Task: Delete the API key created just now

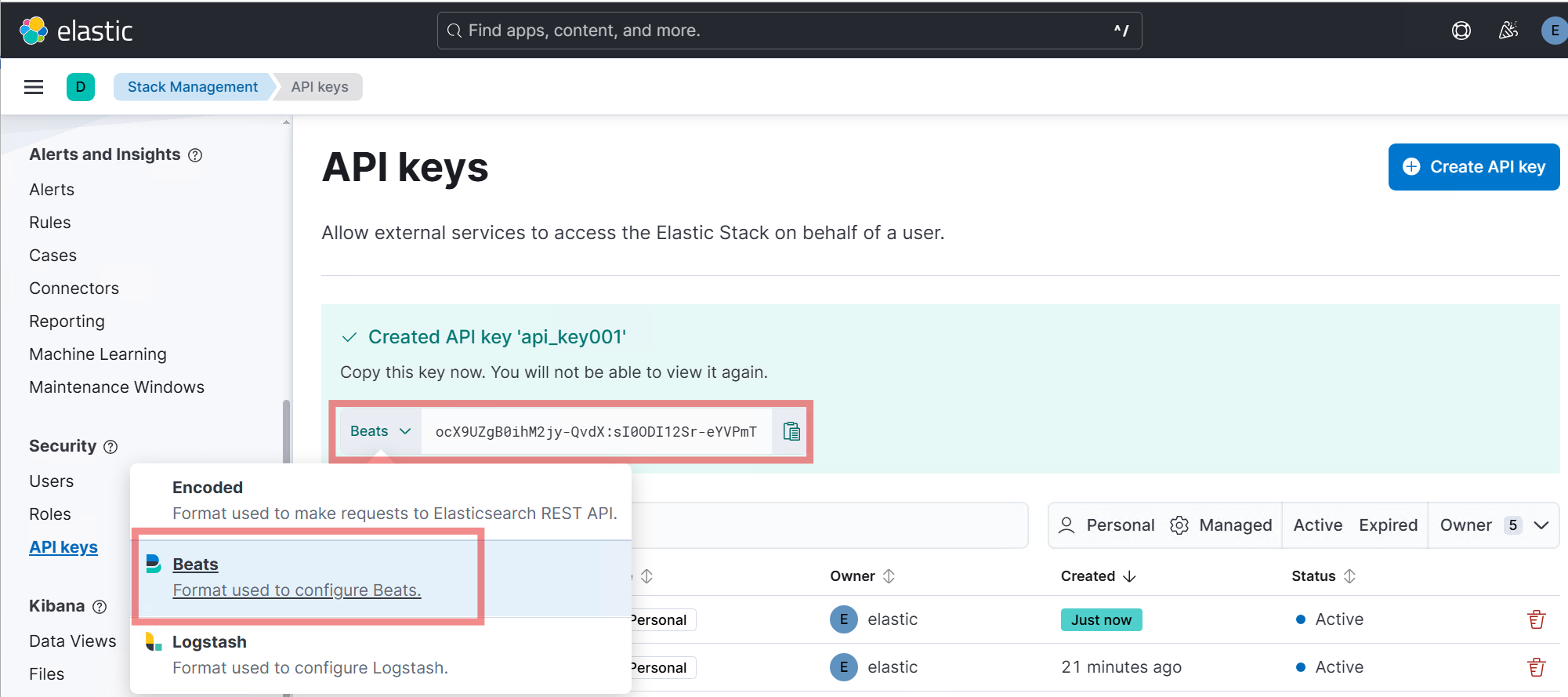Action: 1536,619
